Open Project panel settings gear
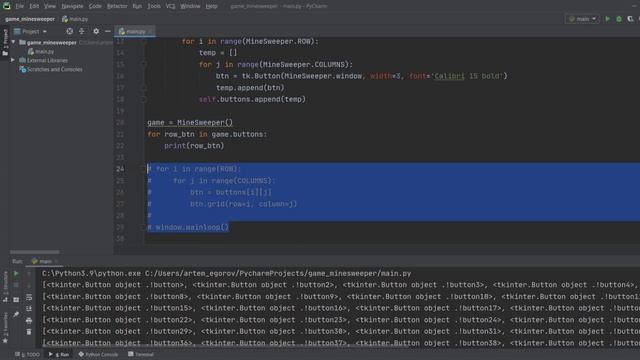This screenshot has width=640, height=360. (x=96, y=31)
